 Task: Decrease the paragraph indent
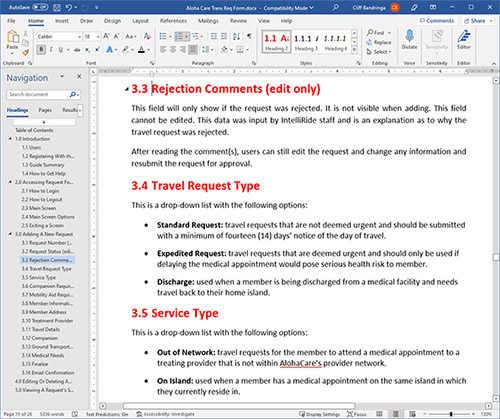pyautogui.click(x=214, y=36)
